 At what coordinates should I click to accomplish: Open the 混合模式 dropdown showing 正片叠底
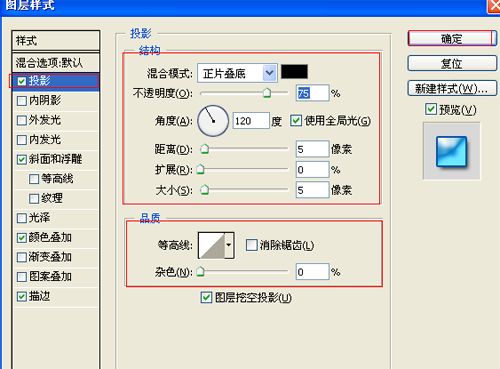(237, 73)
